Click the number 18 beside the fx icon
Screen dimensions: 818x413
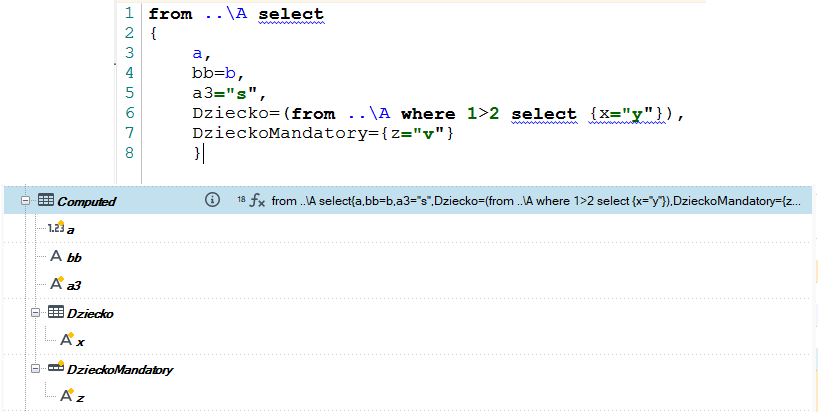coord(241,199)
